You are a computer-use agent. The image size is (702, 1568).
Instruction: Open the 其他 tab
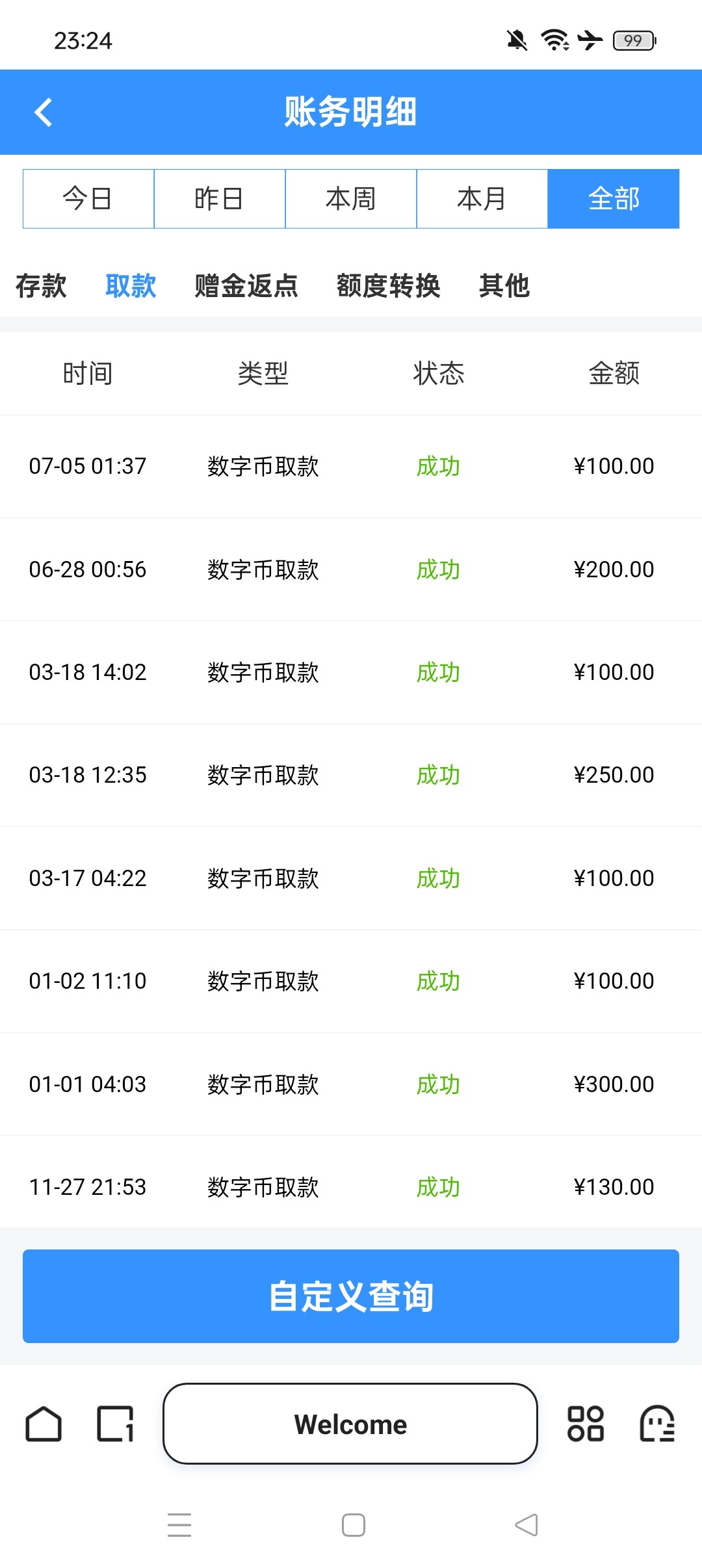(x=504, y=286)
